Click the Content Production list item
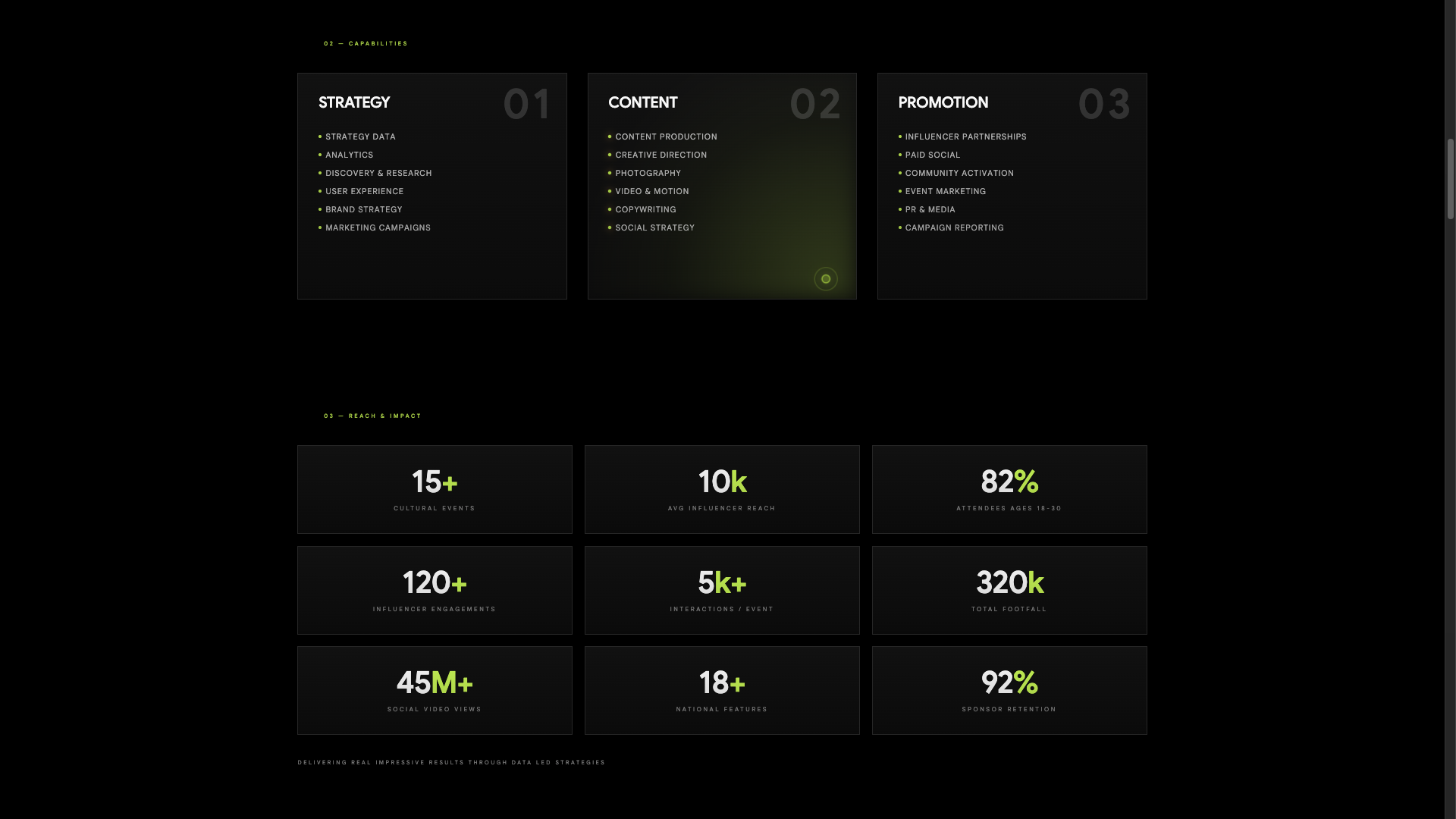The width and height of the screenshot is (1456, 819). [666, 136]
